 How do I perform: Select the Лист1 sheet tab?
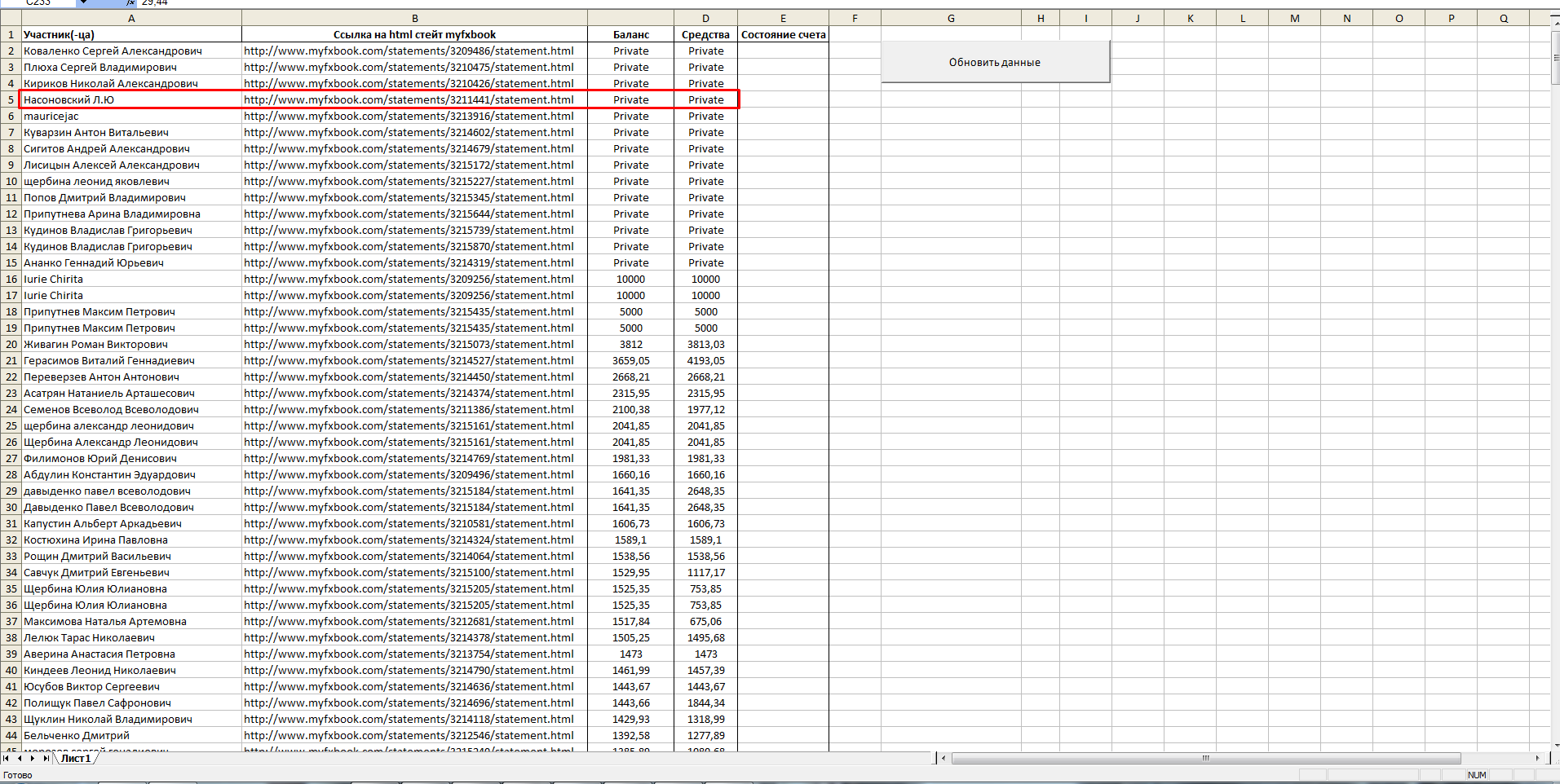(x=76, y=758)
